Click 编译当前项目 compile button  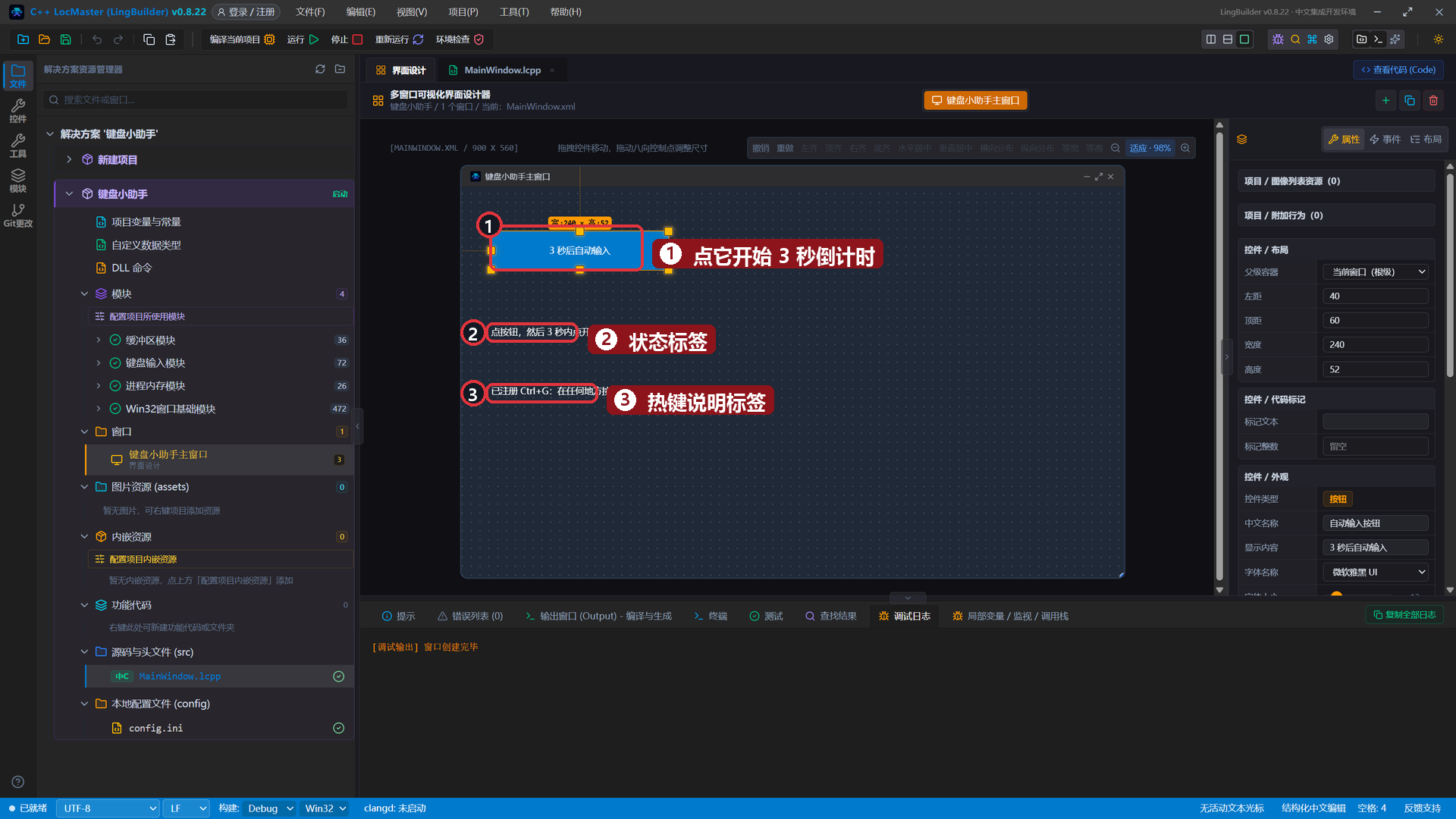241,39
